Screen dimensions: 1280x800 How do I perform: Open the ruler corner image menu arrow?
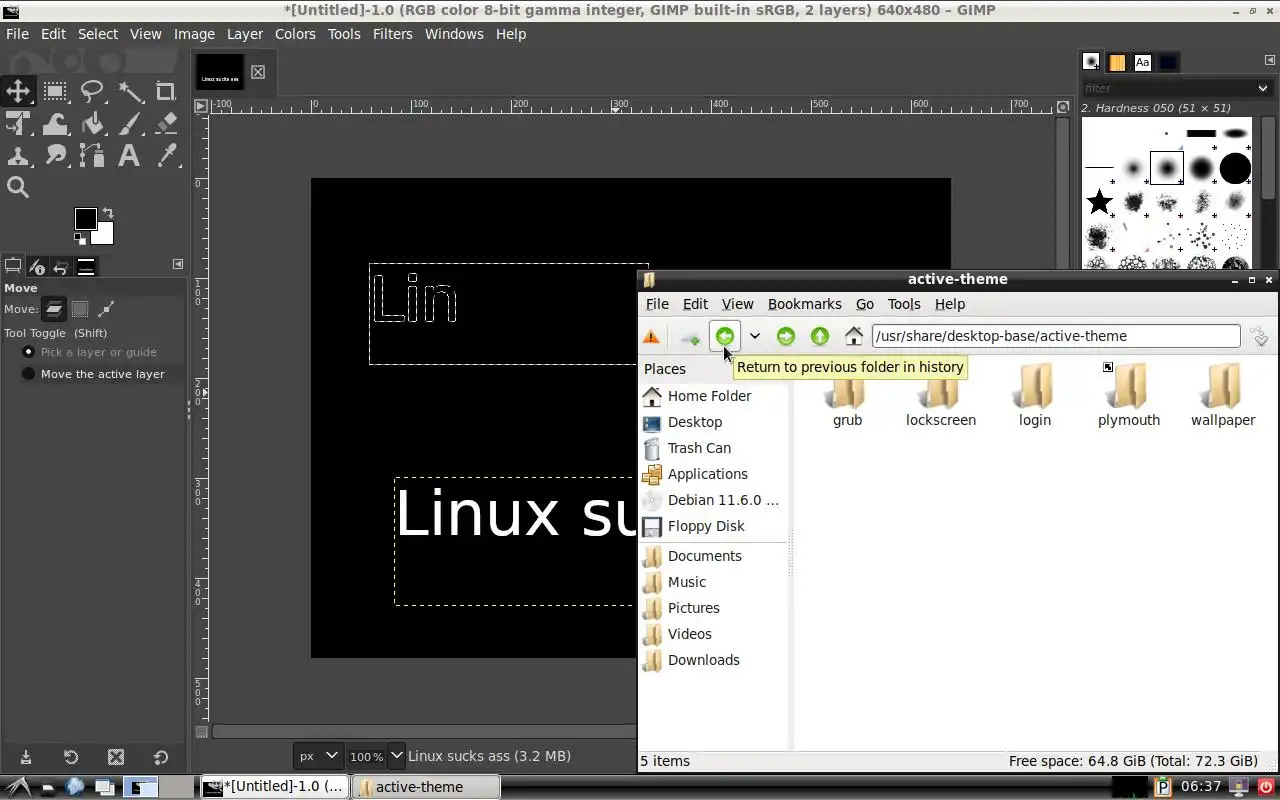pyautogui.click(x=200, y=105)
